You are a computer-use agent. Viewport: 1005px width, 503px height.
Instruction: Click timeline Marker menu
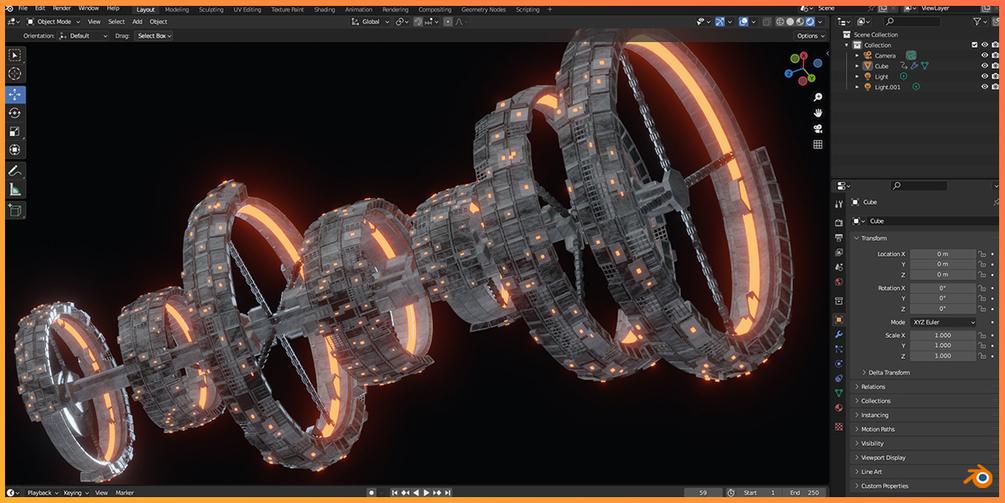click(124, 493)
